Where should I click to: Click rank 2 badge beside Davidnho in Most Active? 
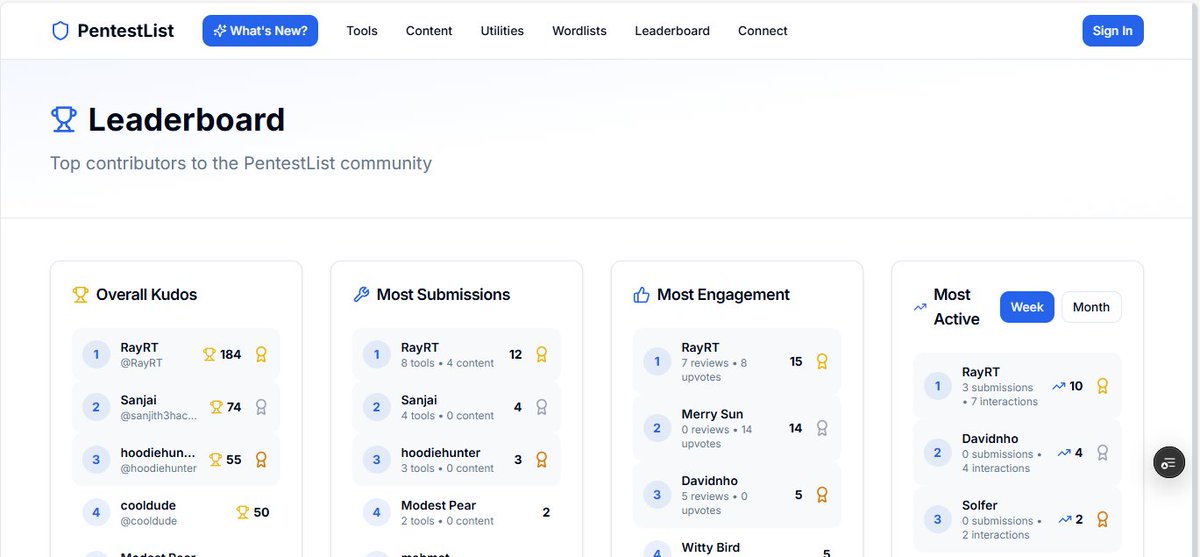[x=937, y=453]
